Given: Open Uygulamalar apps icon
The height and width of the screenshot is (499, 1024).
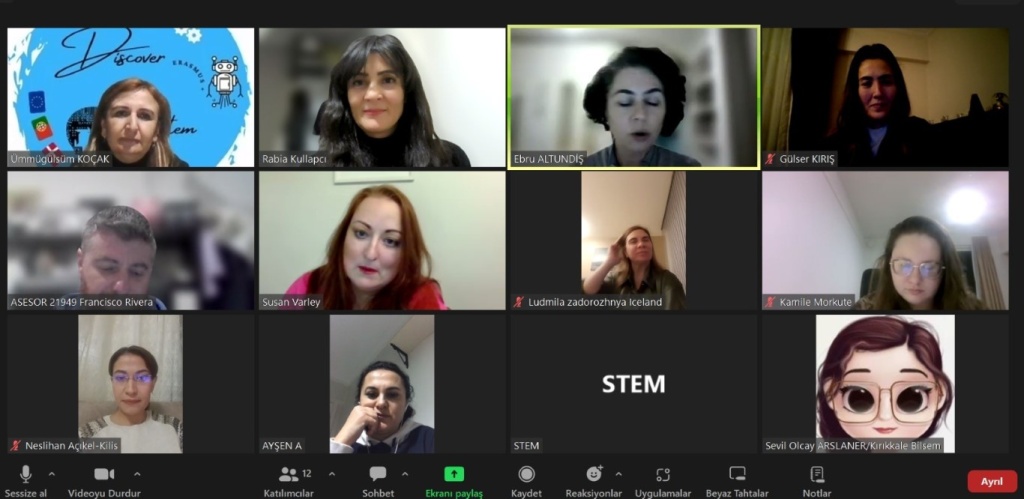Looking at the screenshot, I should (x=663, y=475).
